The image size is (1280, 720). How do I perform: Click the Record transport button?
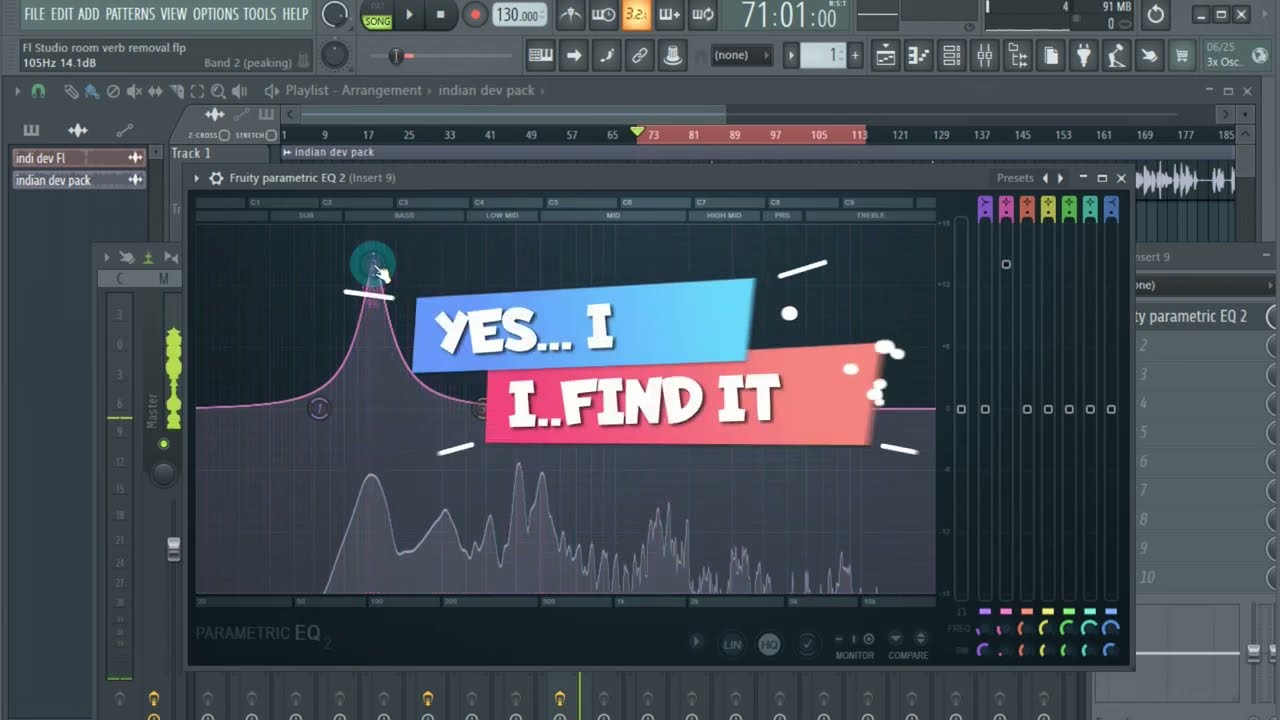click(476, 15)
